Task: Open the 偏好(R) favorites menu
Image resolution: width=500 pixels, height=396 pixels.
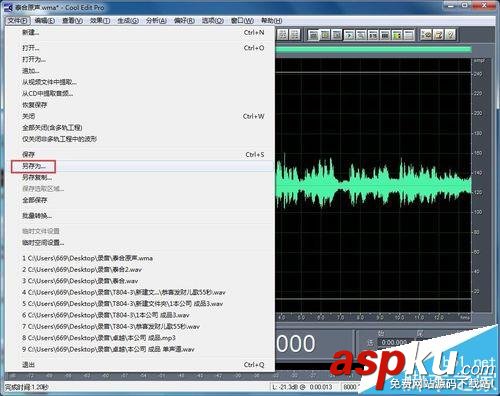Action: [x=184, y=21]
